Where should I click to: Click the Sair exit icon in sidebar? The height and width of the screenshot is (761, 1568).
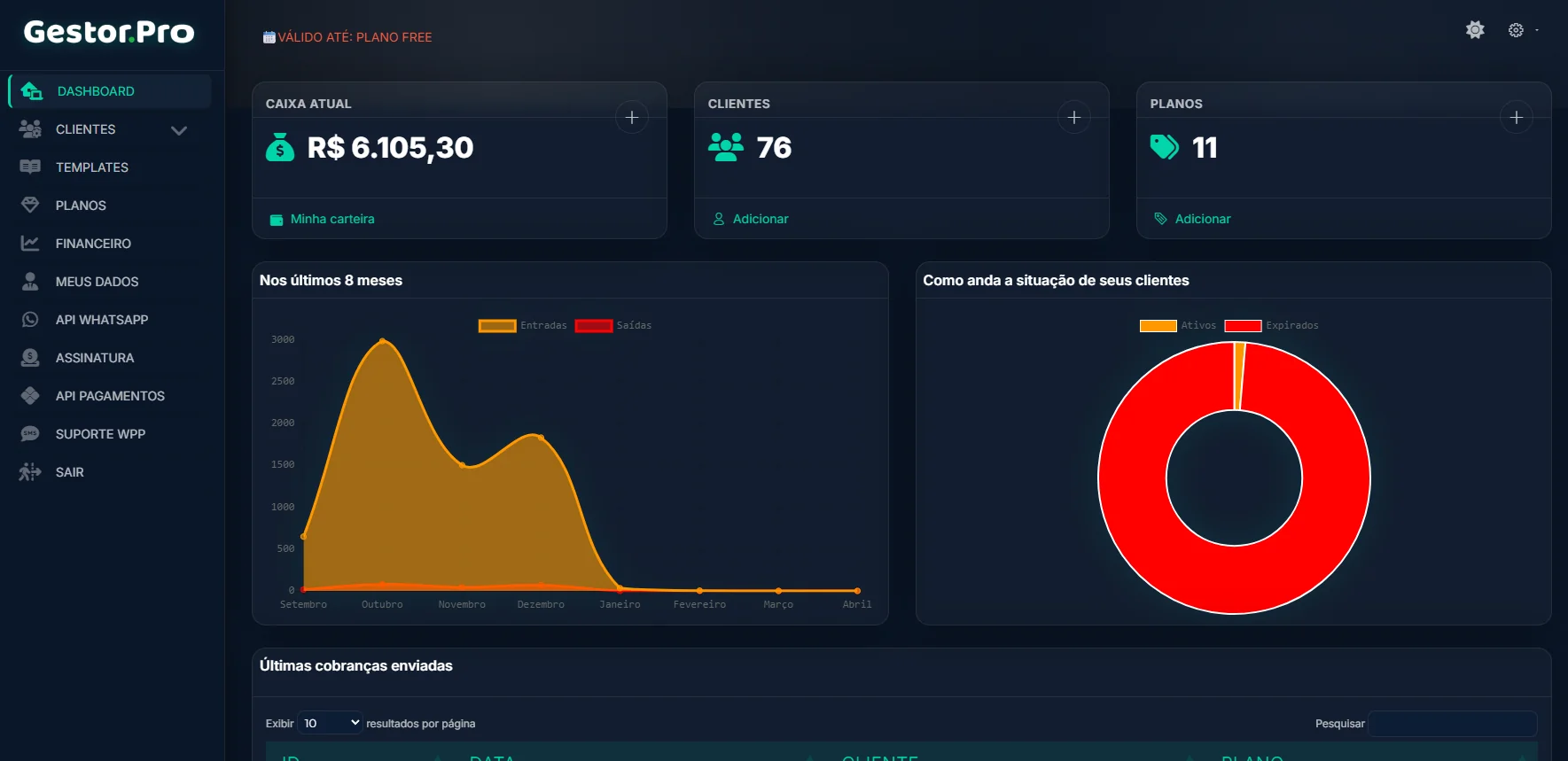pos(30,472)
